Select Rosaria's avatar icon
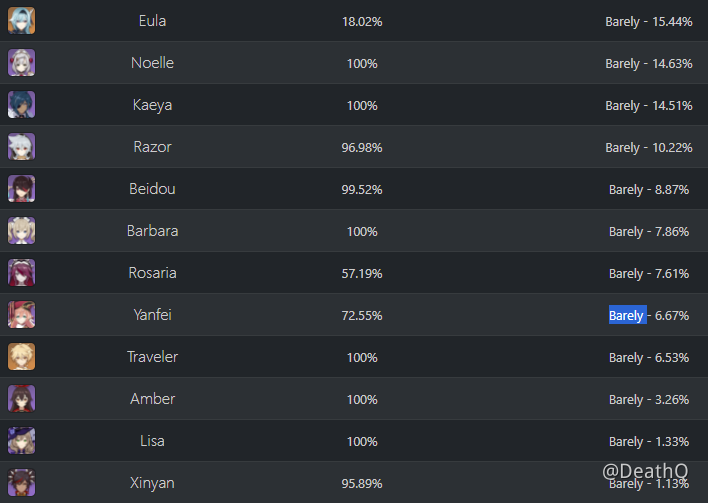This screenshot has height=503, width=708. (x=21, y=273)
